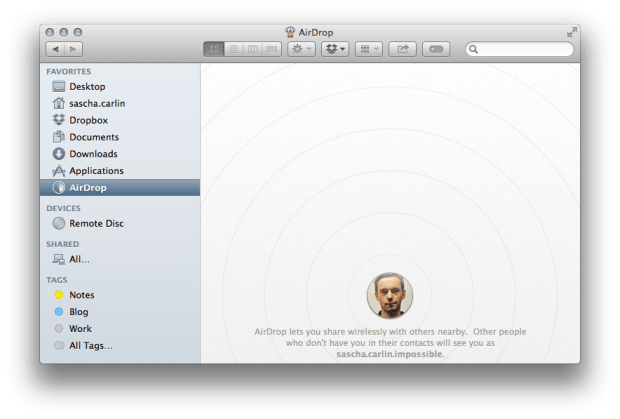Select AirDrop in the sidebar

pos(120,187)
